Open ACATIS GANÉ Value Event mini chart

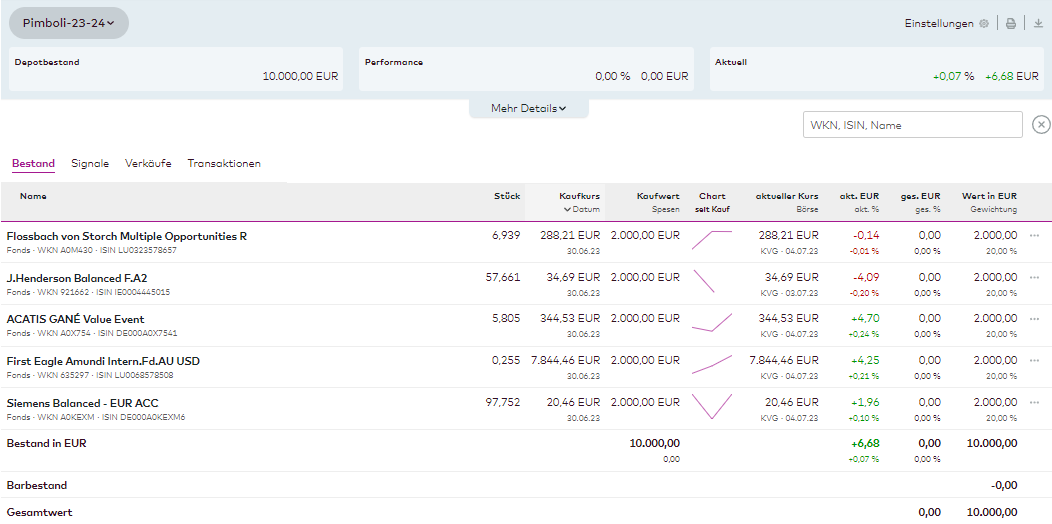click(712, 323)
